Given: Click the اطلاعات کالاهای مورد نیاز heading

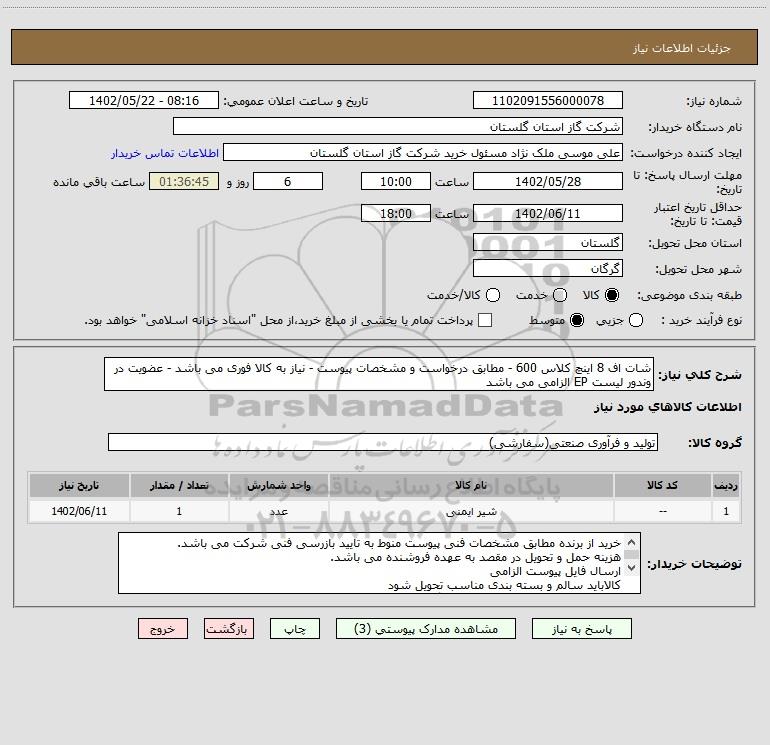Looking at the screenshot, I should pyautogui.click(x=667, y=407).
